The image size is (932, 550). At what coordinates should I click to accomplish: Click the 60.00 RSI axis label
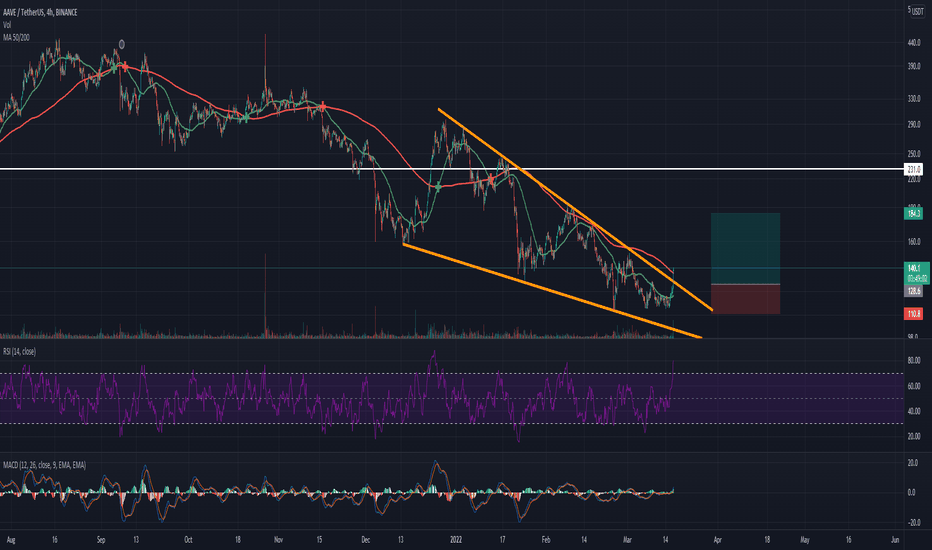[x=914, y=386]
